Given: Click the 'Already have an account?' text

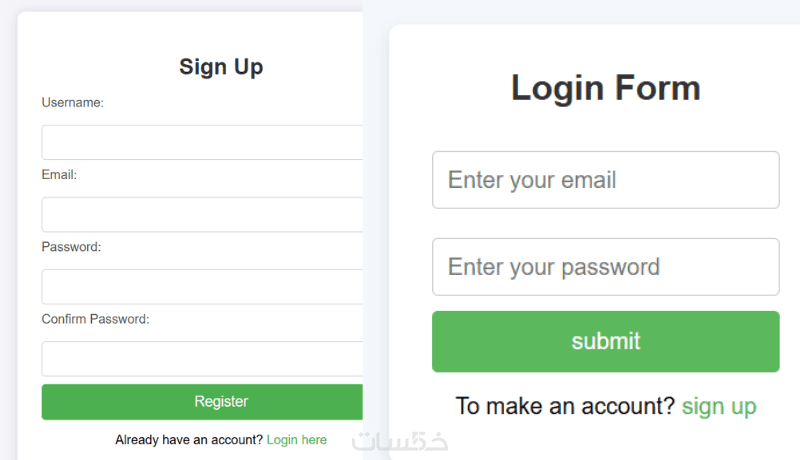Looking at the screenshot, I should 189,440.
